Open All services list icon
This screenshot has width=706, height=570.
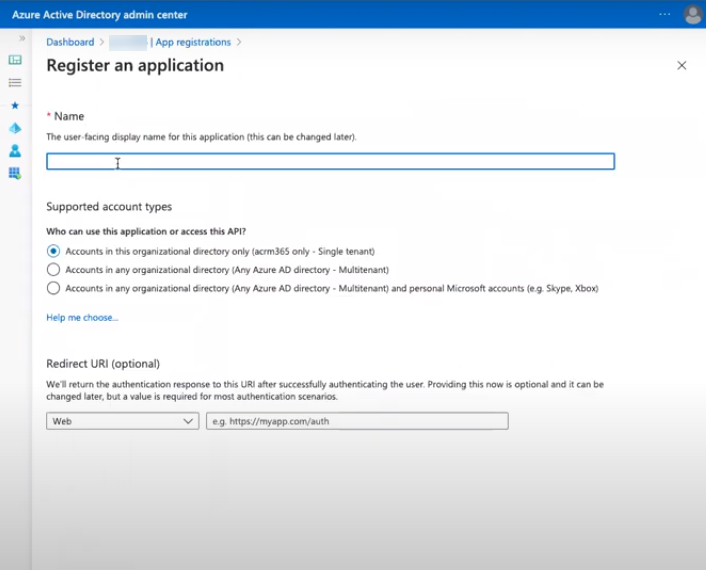15,82
